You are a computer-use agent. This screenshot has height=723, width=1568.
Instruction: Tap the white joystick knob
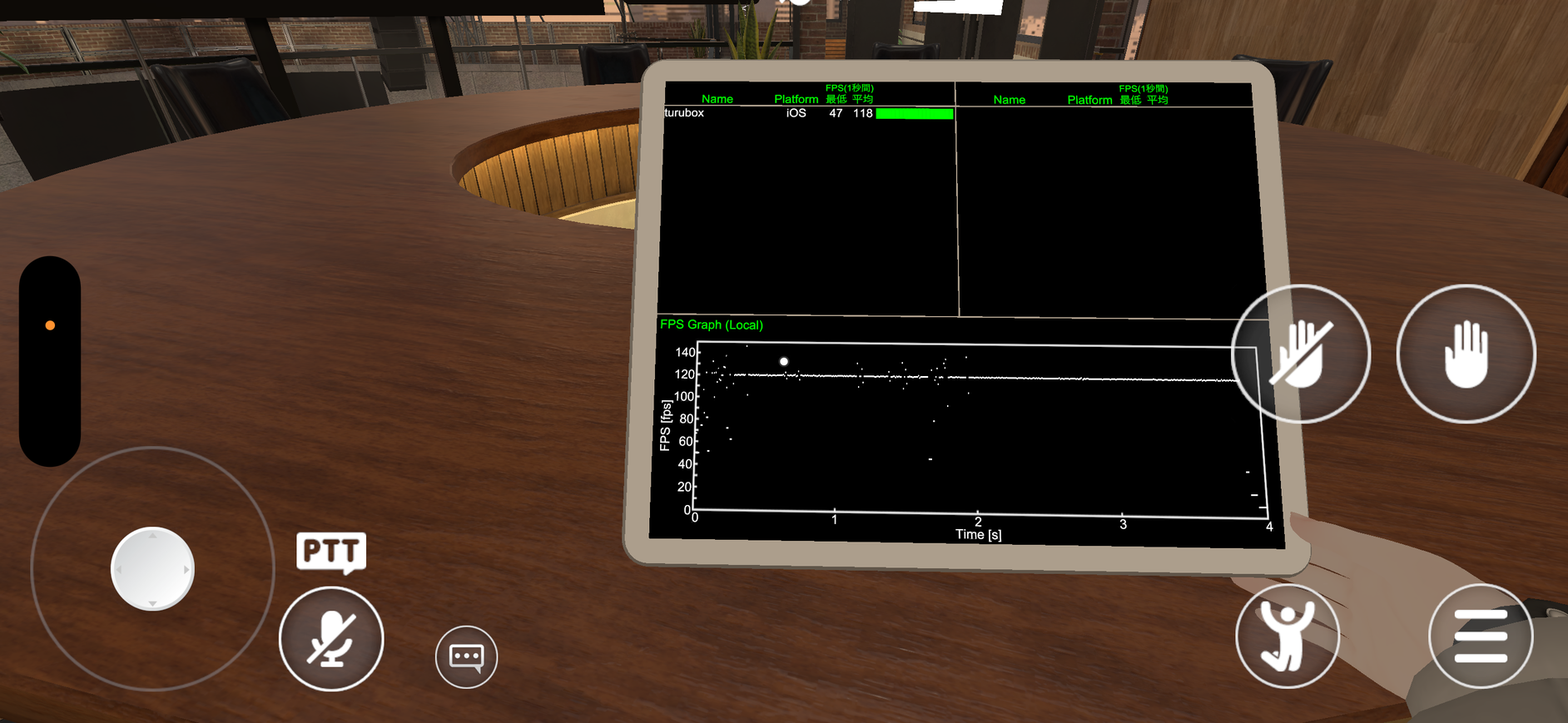(x=152, y=569)
